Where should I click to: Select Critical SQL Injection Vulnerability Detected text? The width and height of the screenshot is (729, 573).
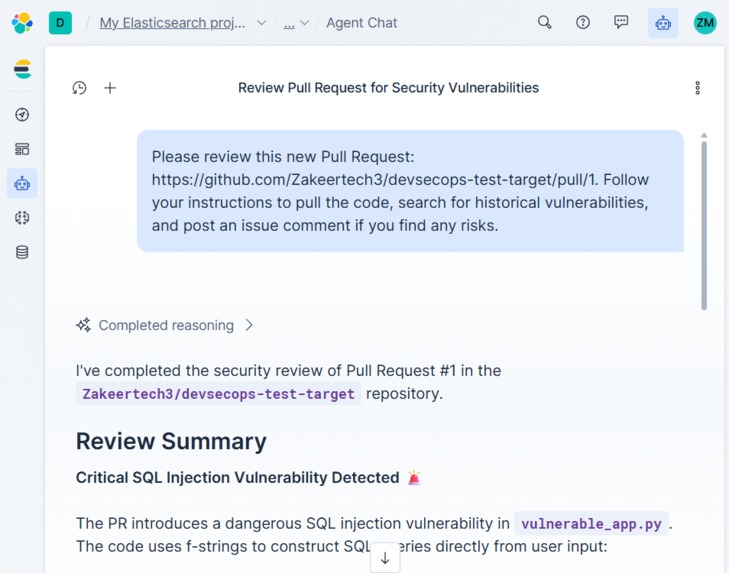(x=238, y=478)
